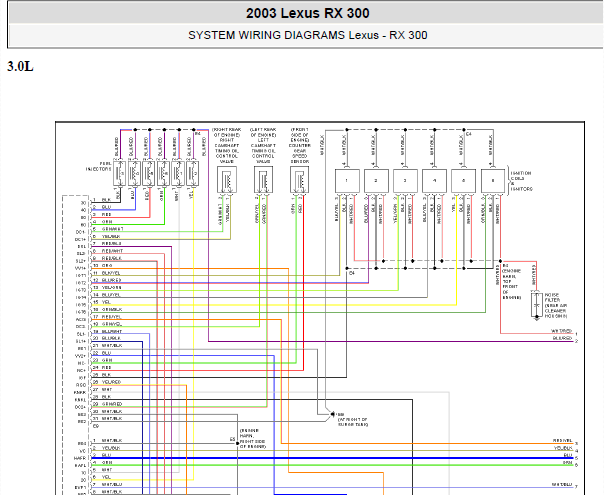Click connector pin '24 RED'
Viewport: 604px width, 495px height.
tap(102, 367)
